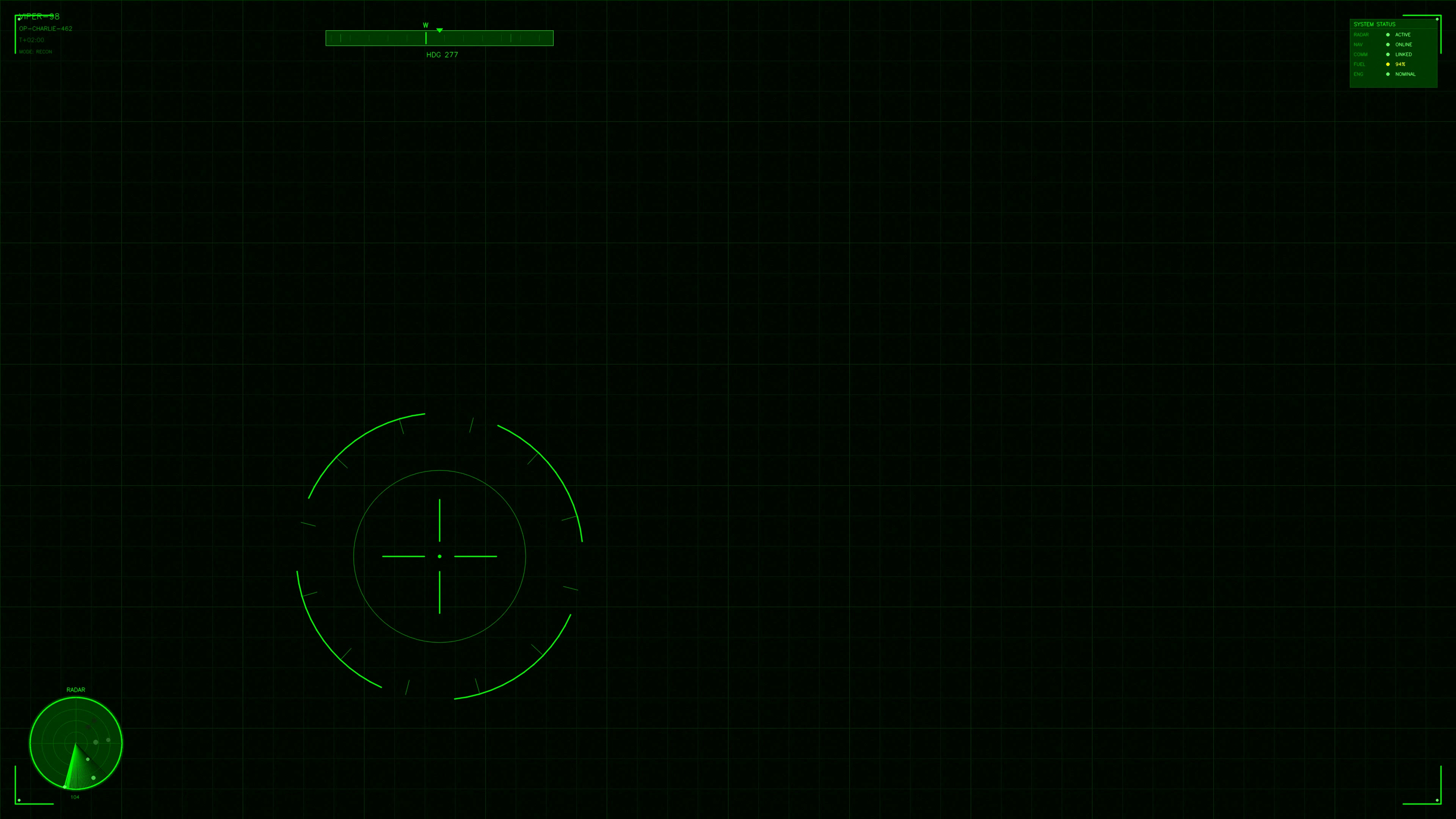
Task: Toggle the RADAR ACTIVE status light
Action: click(1388, 35)
